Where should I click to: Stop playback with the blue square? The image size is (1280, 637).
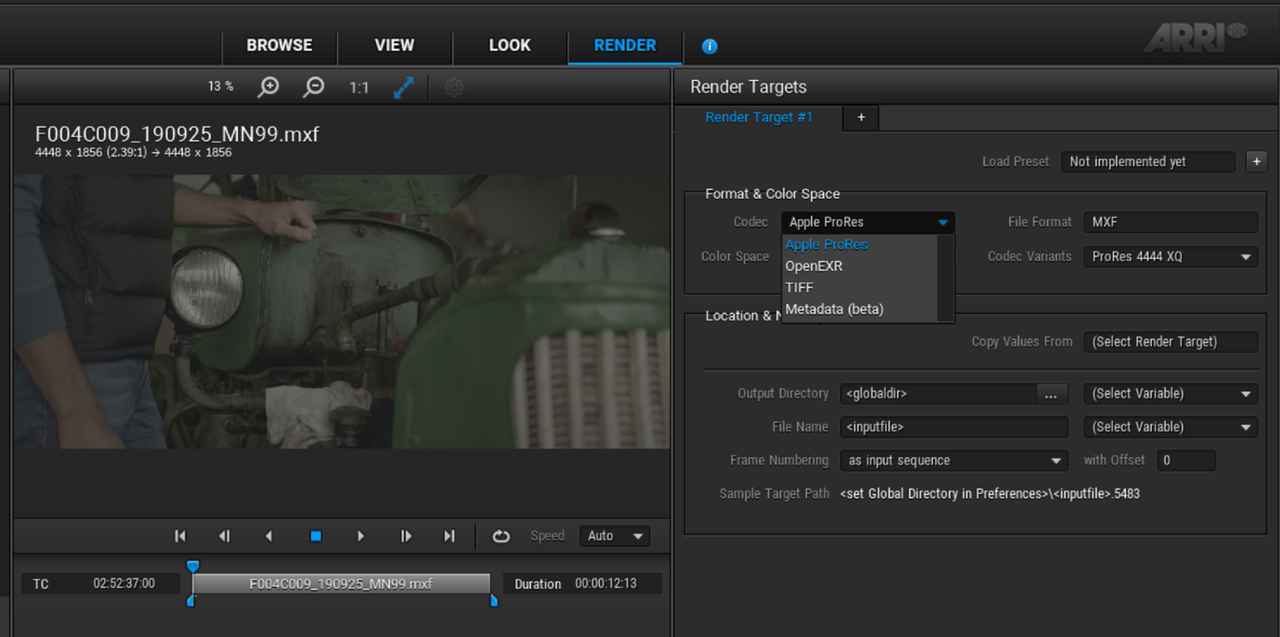[x=316, y=536]
